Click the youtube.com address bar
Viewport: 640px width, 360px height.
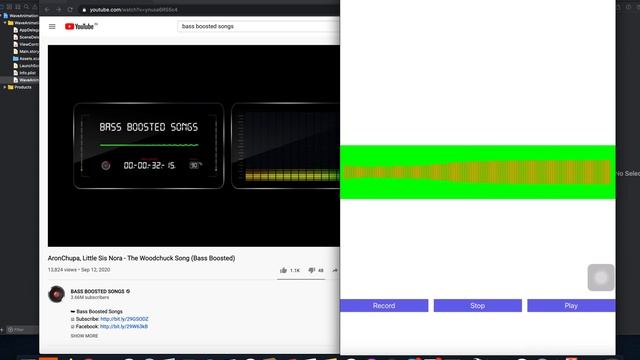coord(133,10)
